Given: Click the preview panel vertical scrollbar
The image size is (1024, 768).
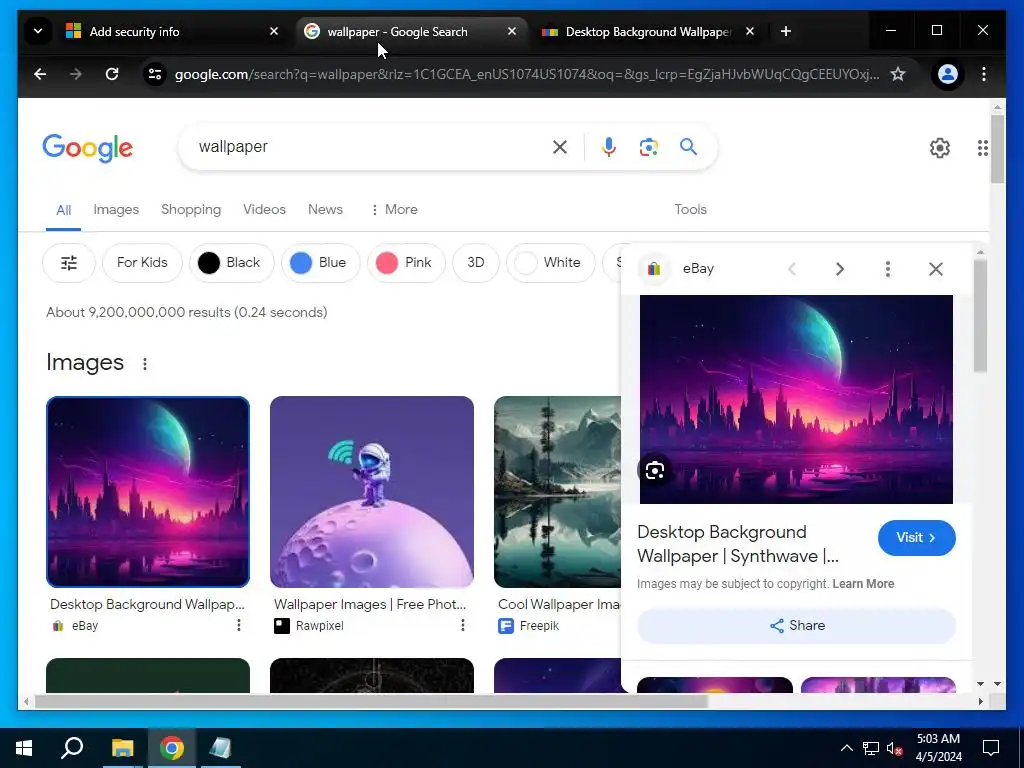Looking at the screenshot, I should (980, 317).
